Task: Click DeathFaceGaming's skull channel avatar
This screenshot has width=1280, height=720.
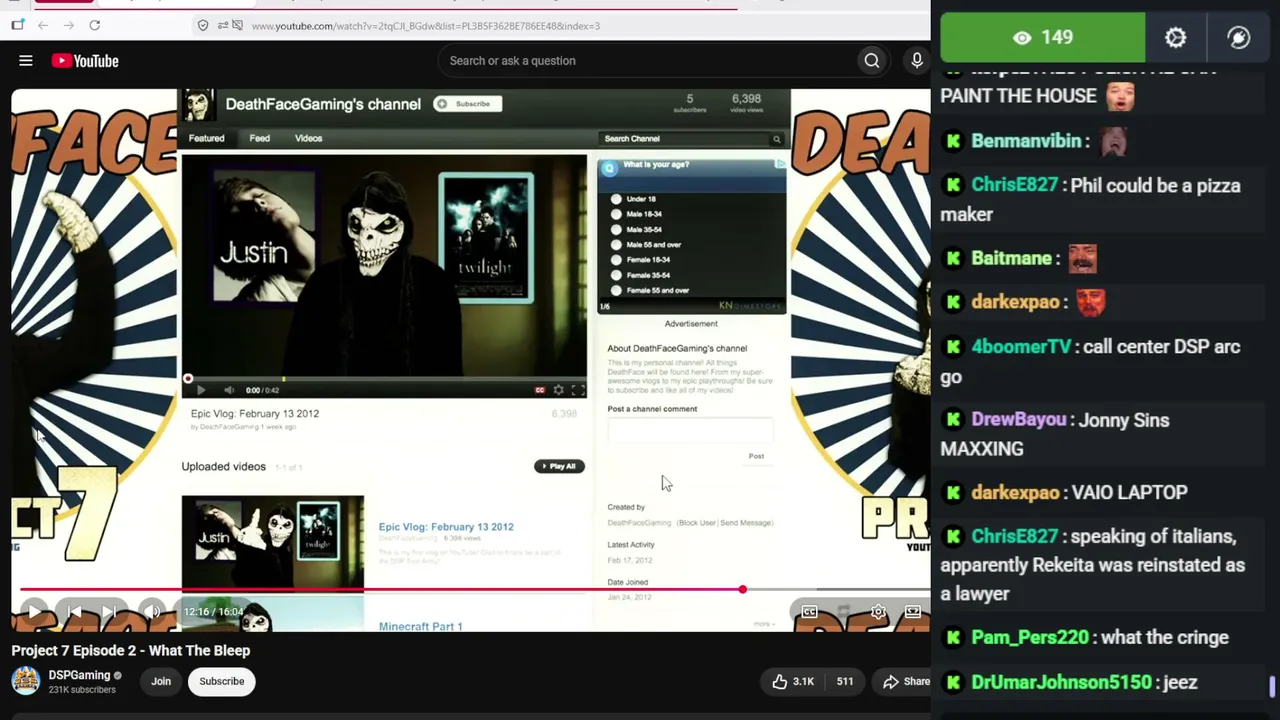Action: coord(198,105)
